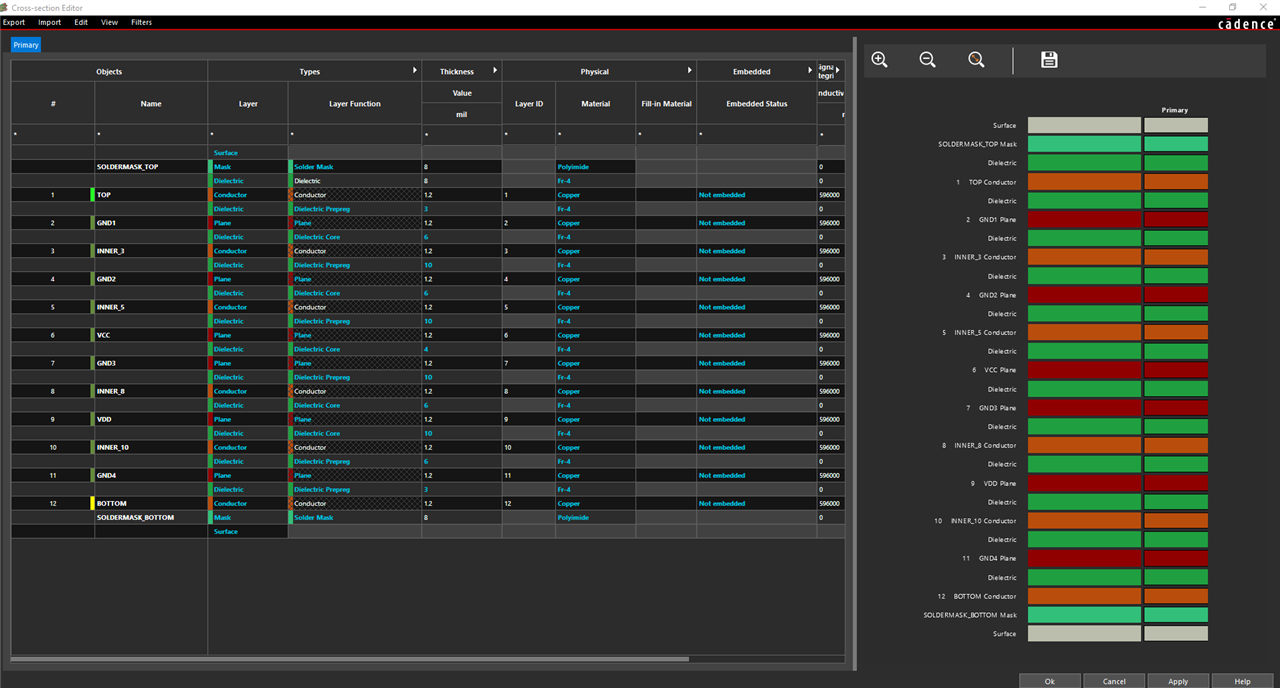Viewport: 1280px width, 688px height.
Task: Open the Filters menu
Action: coord(141,22)
